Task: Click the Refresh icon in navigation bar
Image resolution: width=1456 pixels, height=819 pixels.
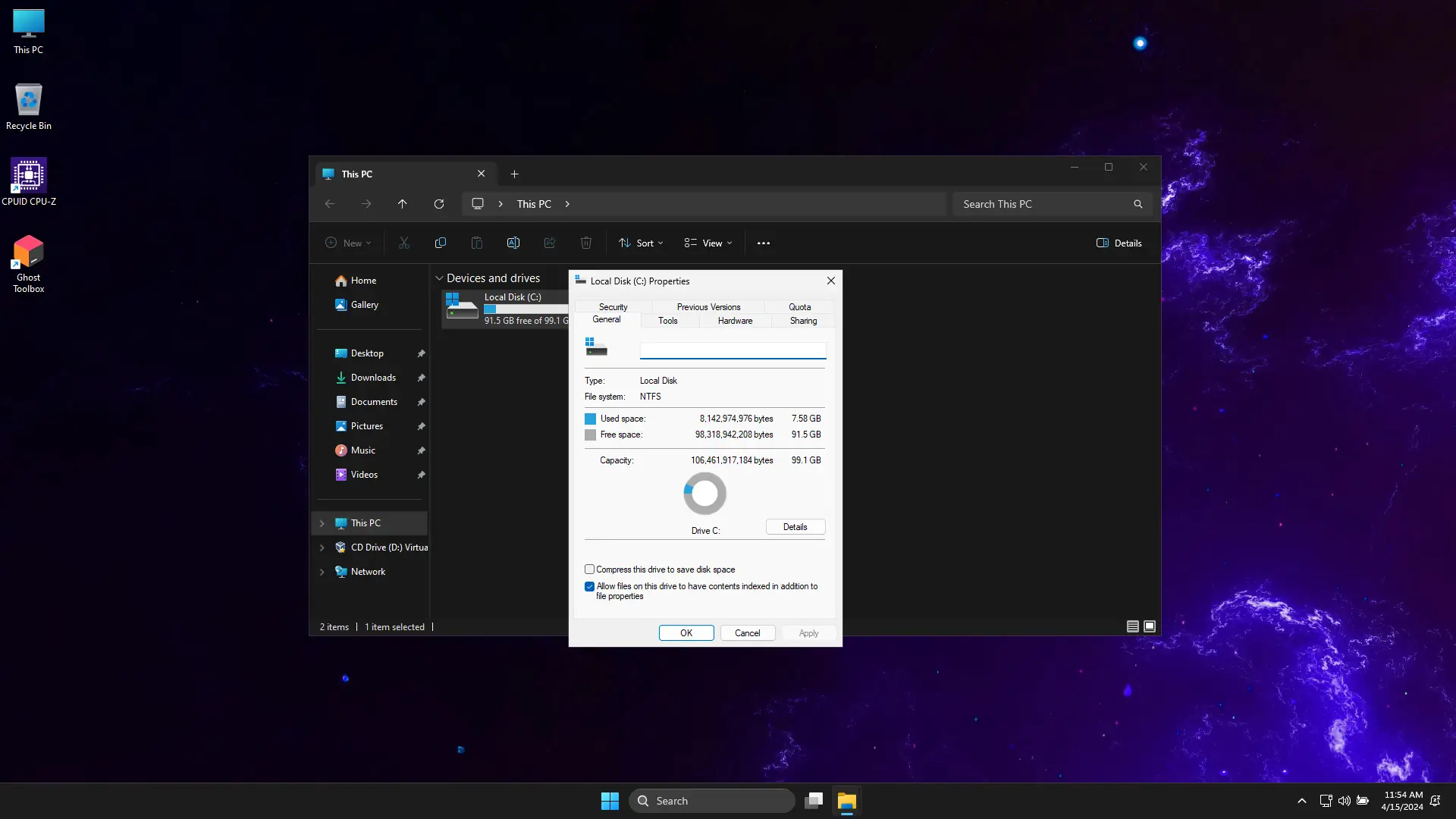Action: pyautogui.click(x=438, y=204)
